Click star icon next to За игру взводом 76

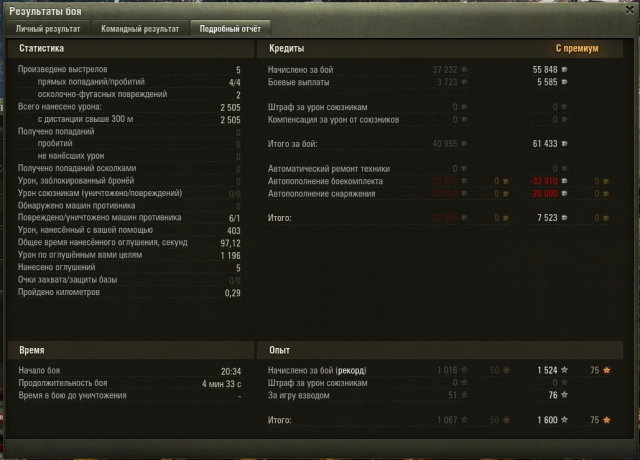(564, 395)
